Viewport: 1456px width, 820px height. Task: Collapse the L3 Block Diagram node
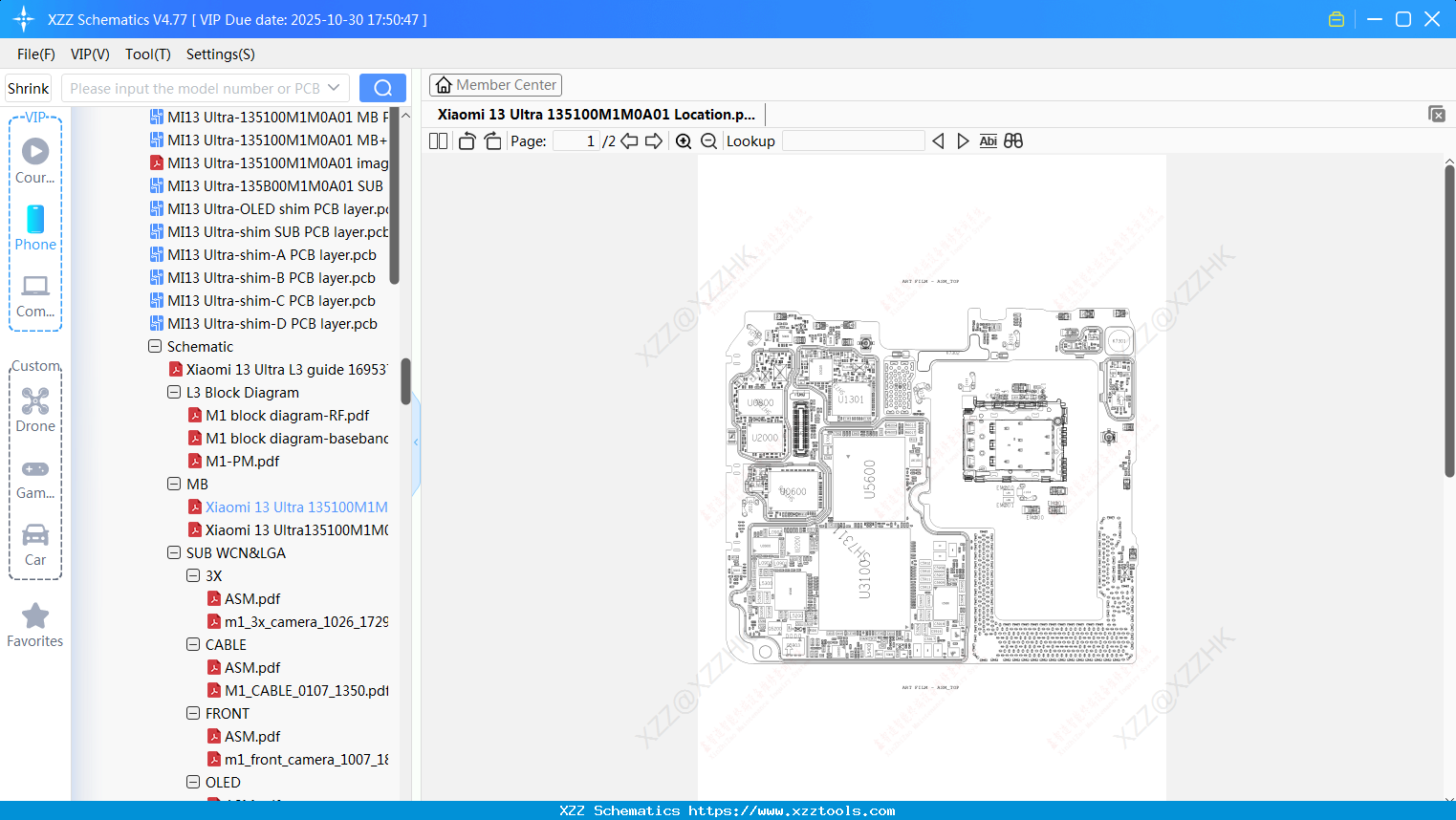(173, 392)
